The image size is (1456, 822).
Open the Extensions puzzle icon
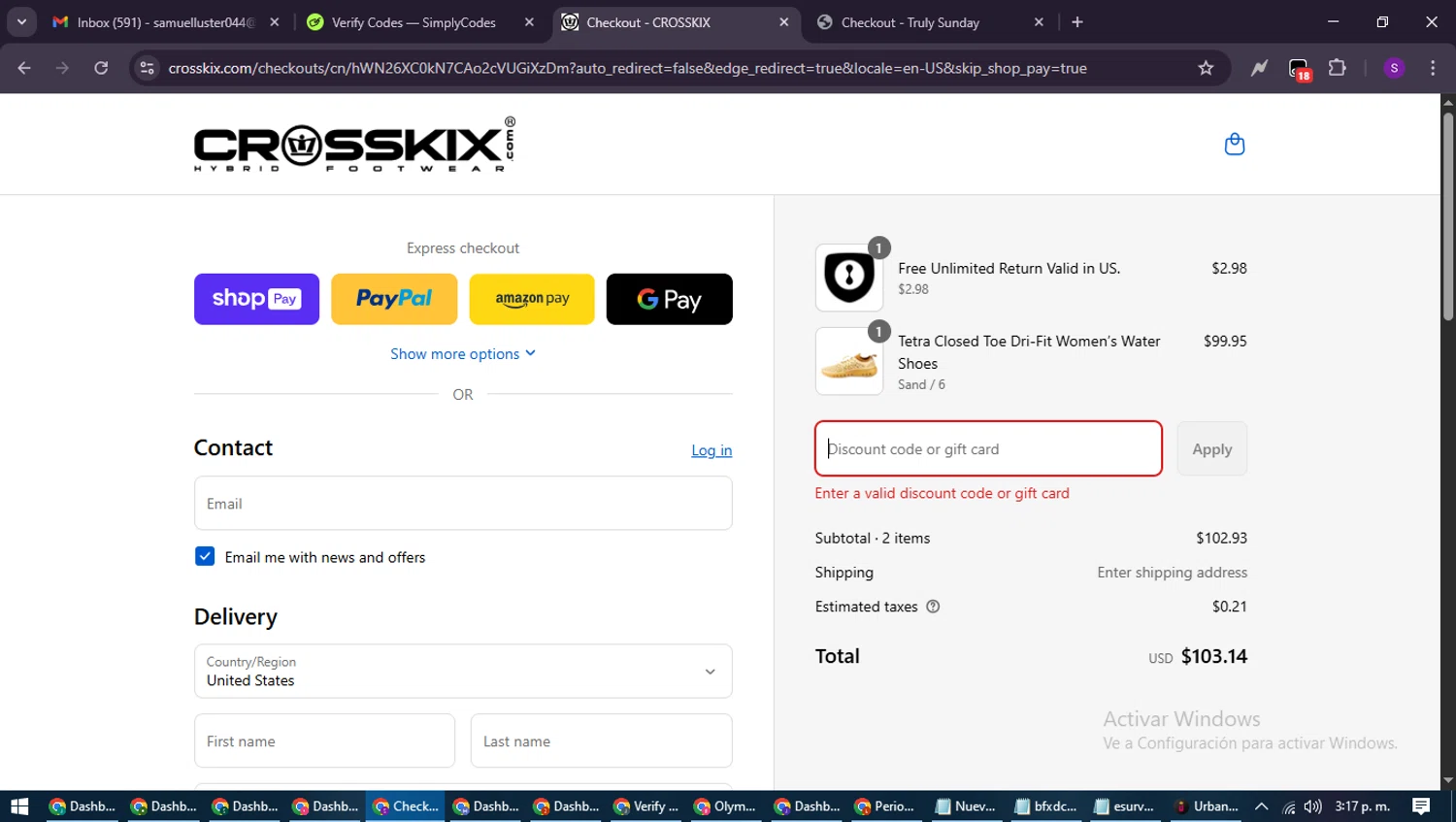click(1338, 68)
